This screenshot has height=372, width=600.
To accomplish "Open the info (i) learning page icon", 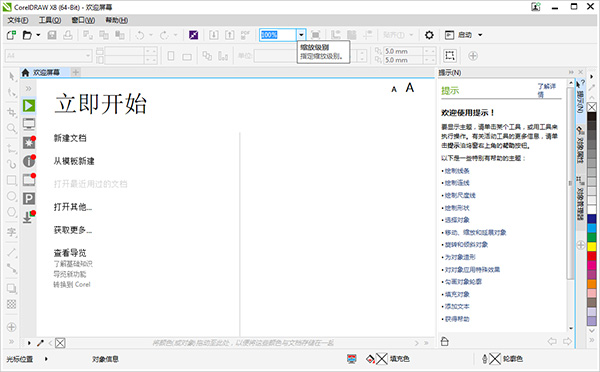I will click(29, 161).
